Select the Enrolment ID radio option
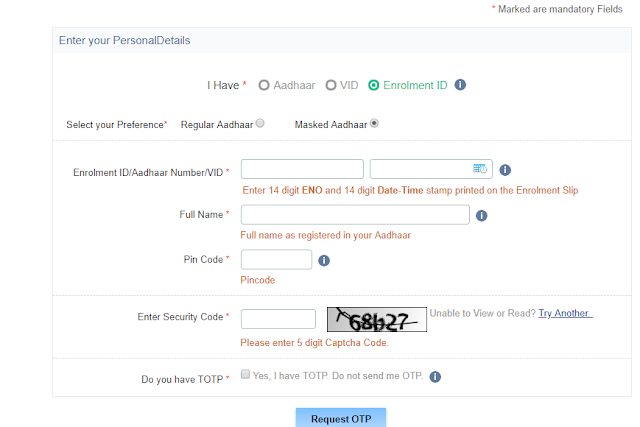The width and height of the screenshot is (640, 427). 373,85
